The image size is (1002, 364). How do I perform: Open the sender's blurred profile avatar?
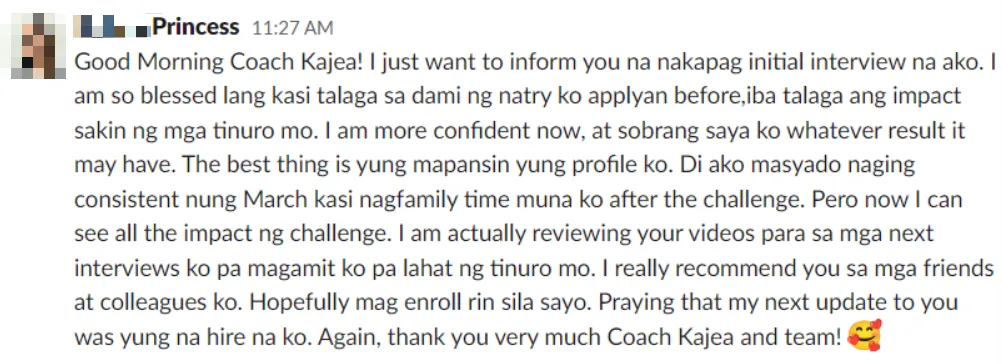[38, 46]
